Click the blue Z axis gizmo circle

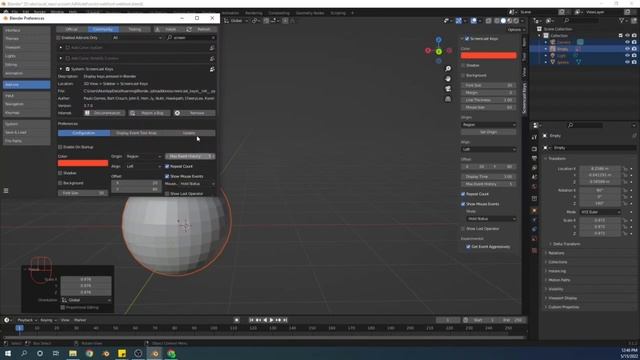coord(438,40)
